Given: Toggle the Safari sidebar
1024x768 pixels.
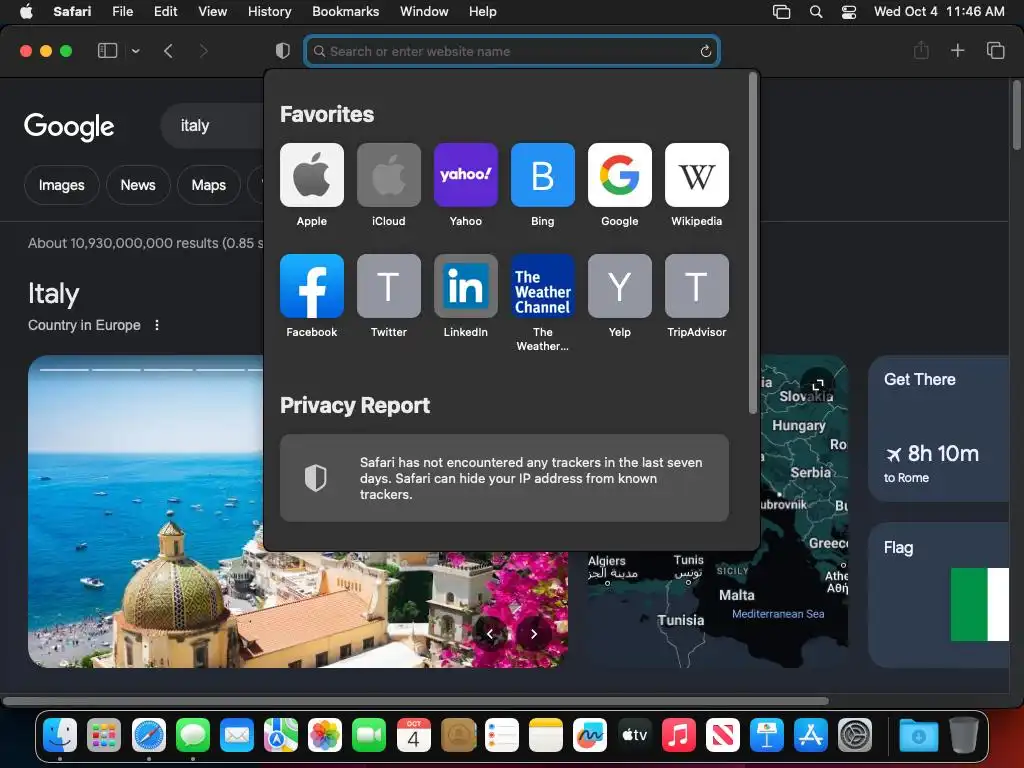Looking at the screenshot, I should point(107,50).
